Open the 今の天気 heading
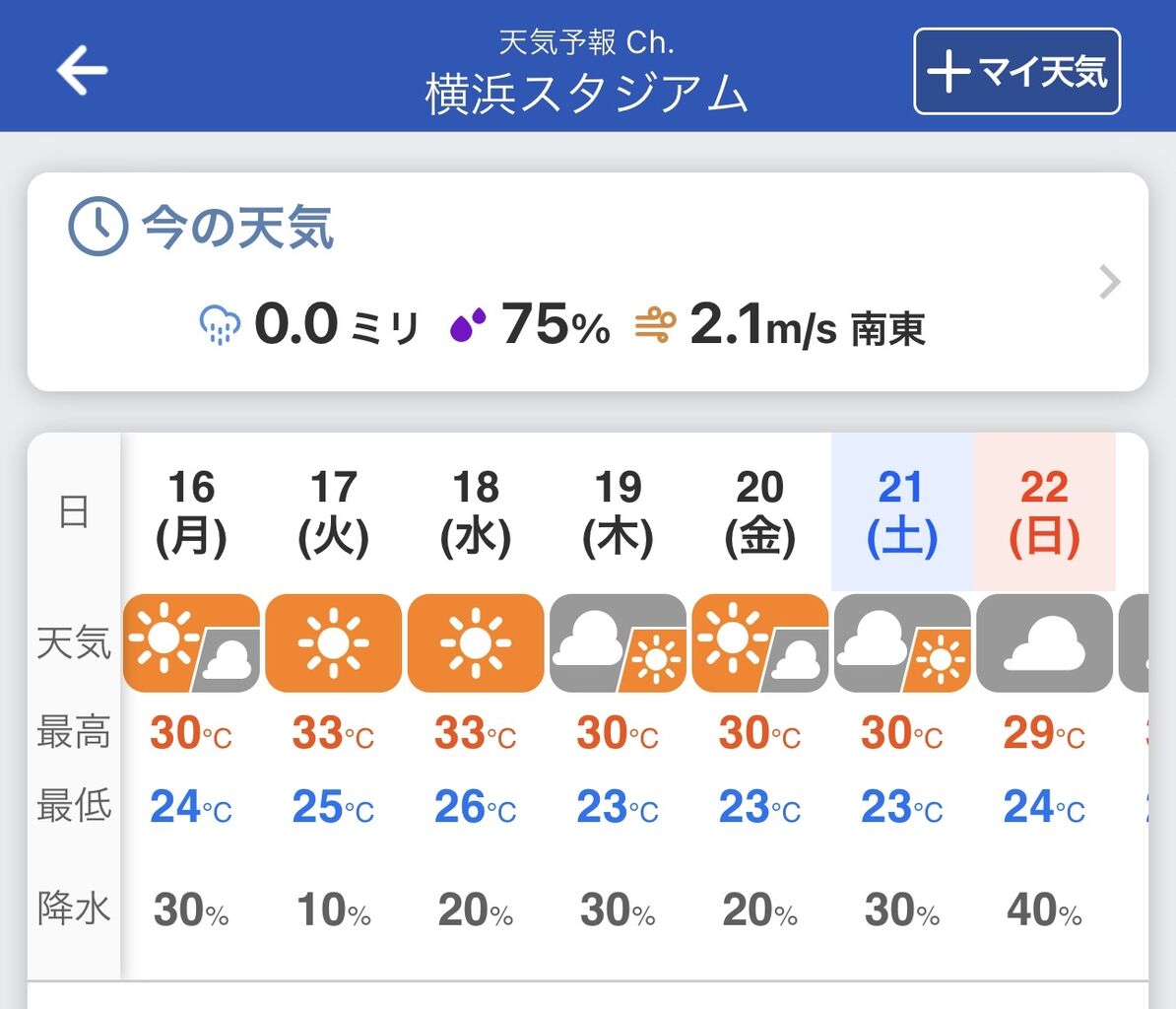 [237, 228]
